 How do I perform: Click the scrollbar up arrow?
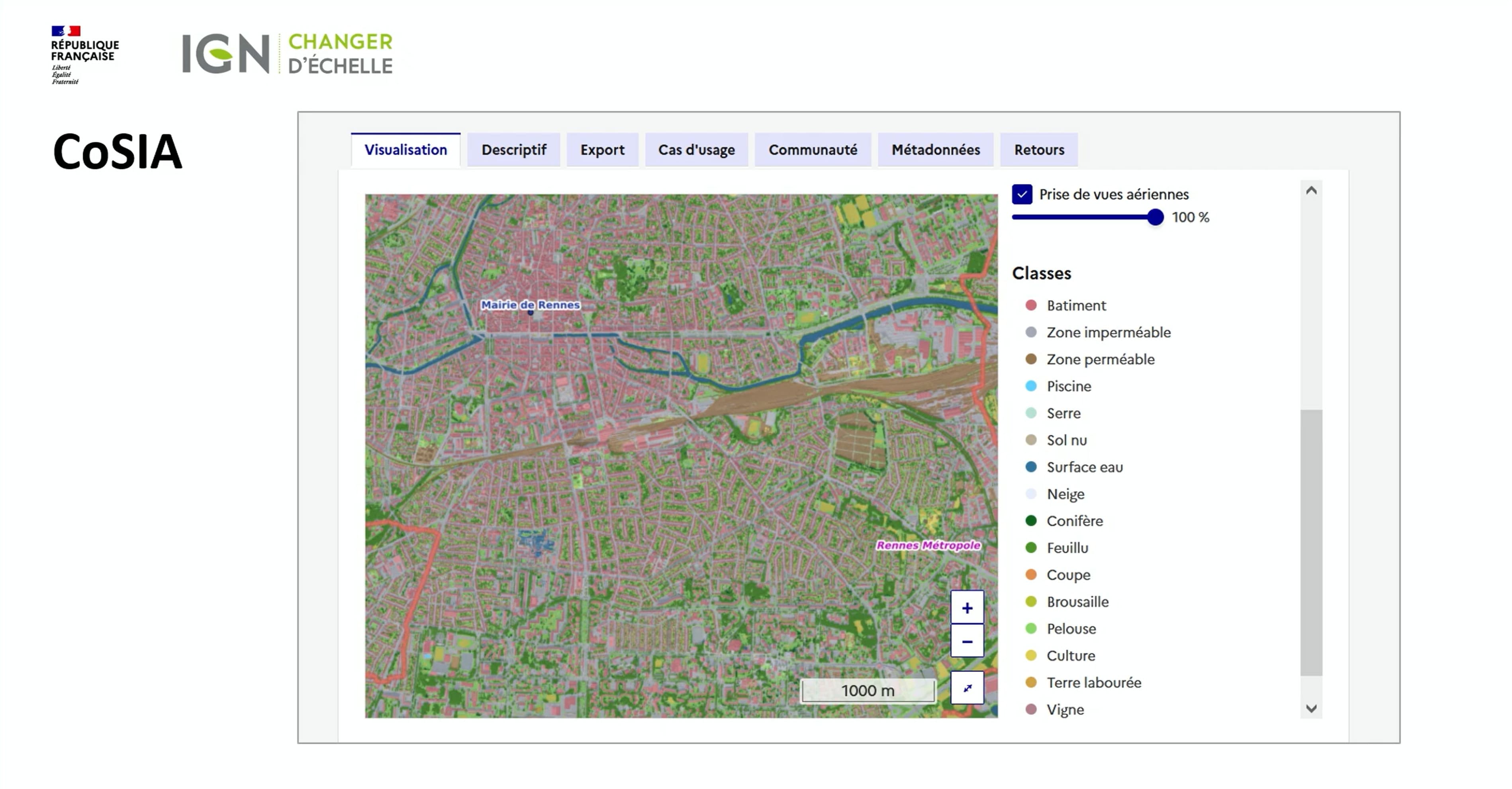point(1311,189)
